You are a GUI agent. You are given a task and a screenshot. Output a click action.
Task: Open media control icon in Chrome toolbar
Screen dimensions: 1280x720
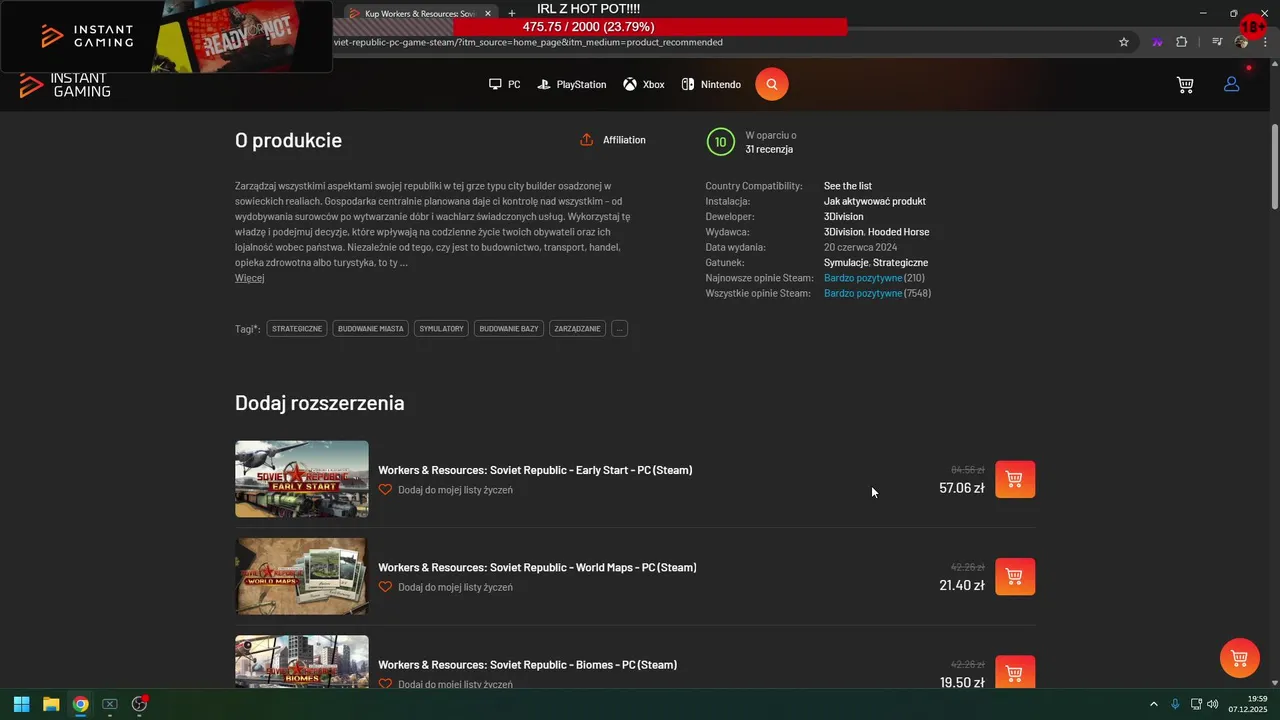click(1217, 42)
